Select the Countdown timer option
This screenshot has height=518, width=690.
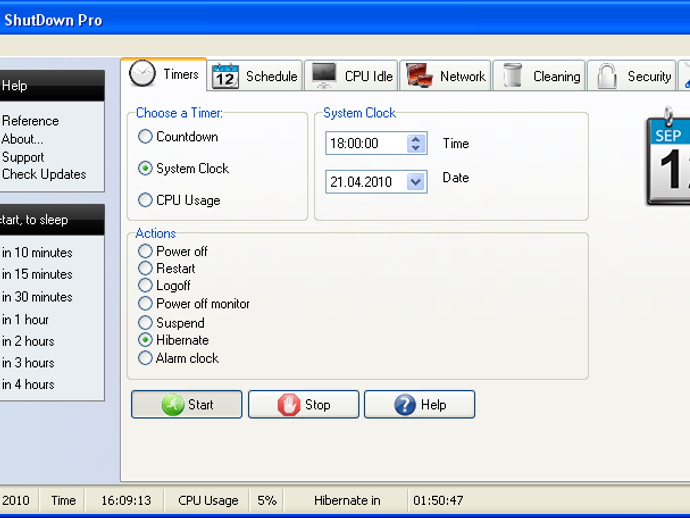178,136
